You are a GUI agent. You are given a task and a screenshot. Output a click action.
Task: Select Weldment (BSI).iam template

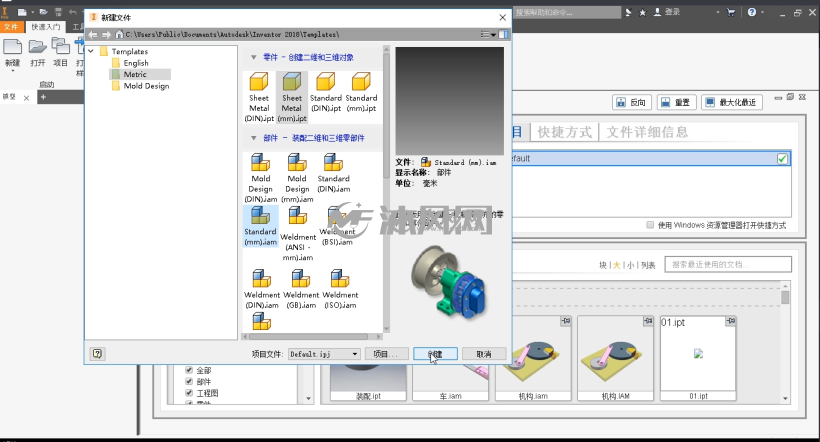(x=337, y=226)
